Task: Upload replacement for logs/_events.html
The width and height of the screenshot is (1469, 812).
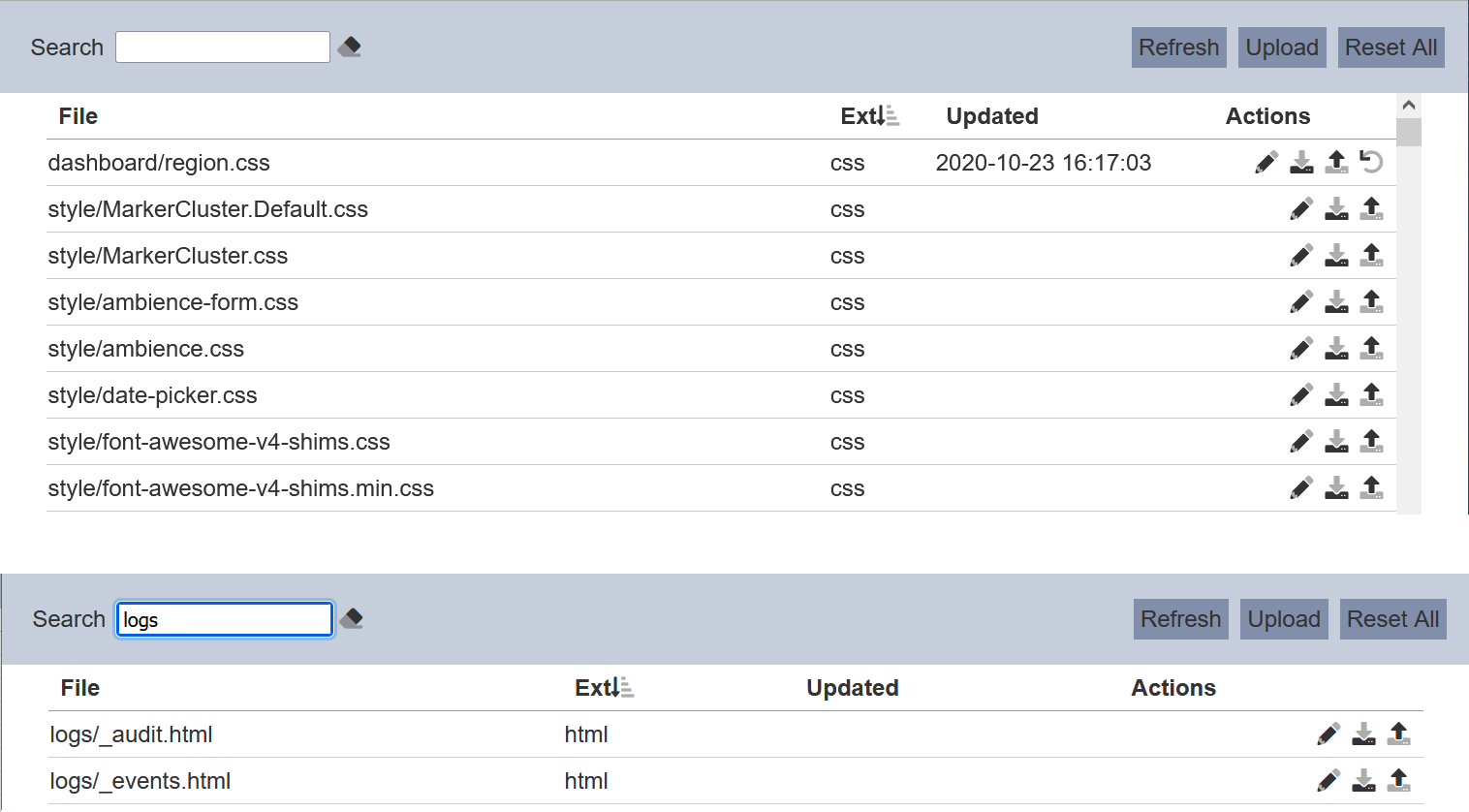Action: (x=1398, y=780)
